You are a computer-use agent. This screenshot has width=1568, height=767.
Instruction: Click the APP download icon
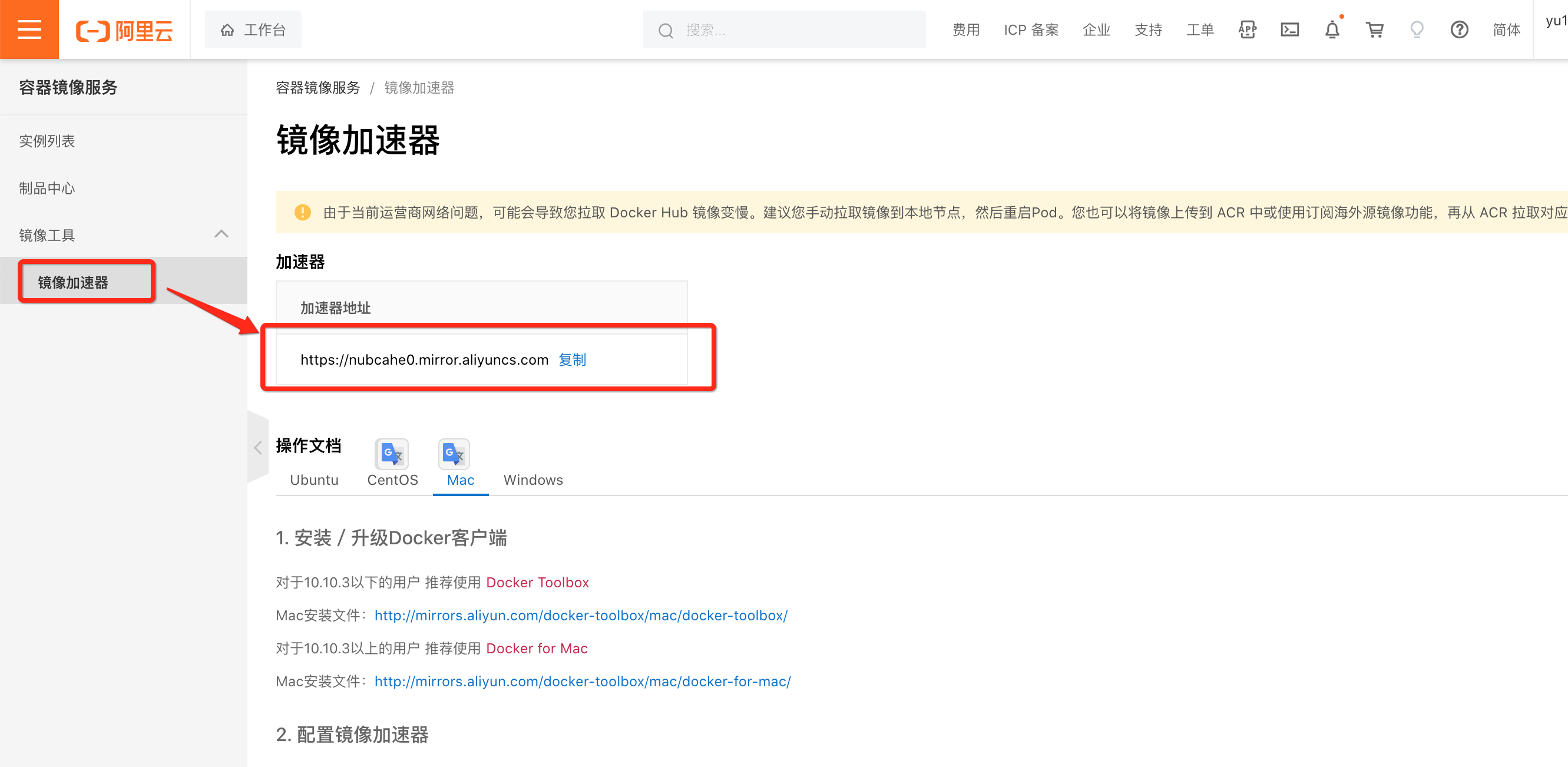pos(1248,30)
